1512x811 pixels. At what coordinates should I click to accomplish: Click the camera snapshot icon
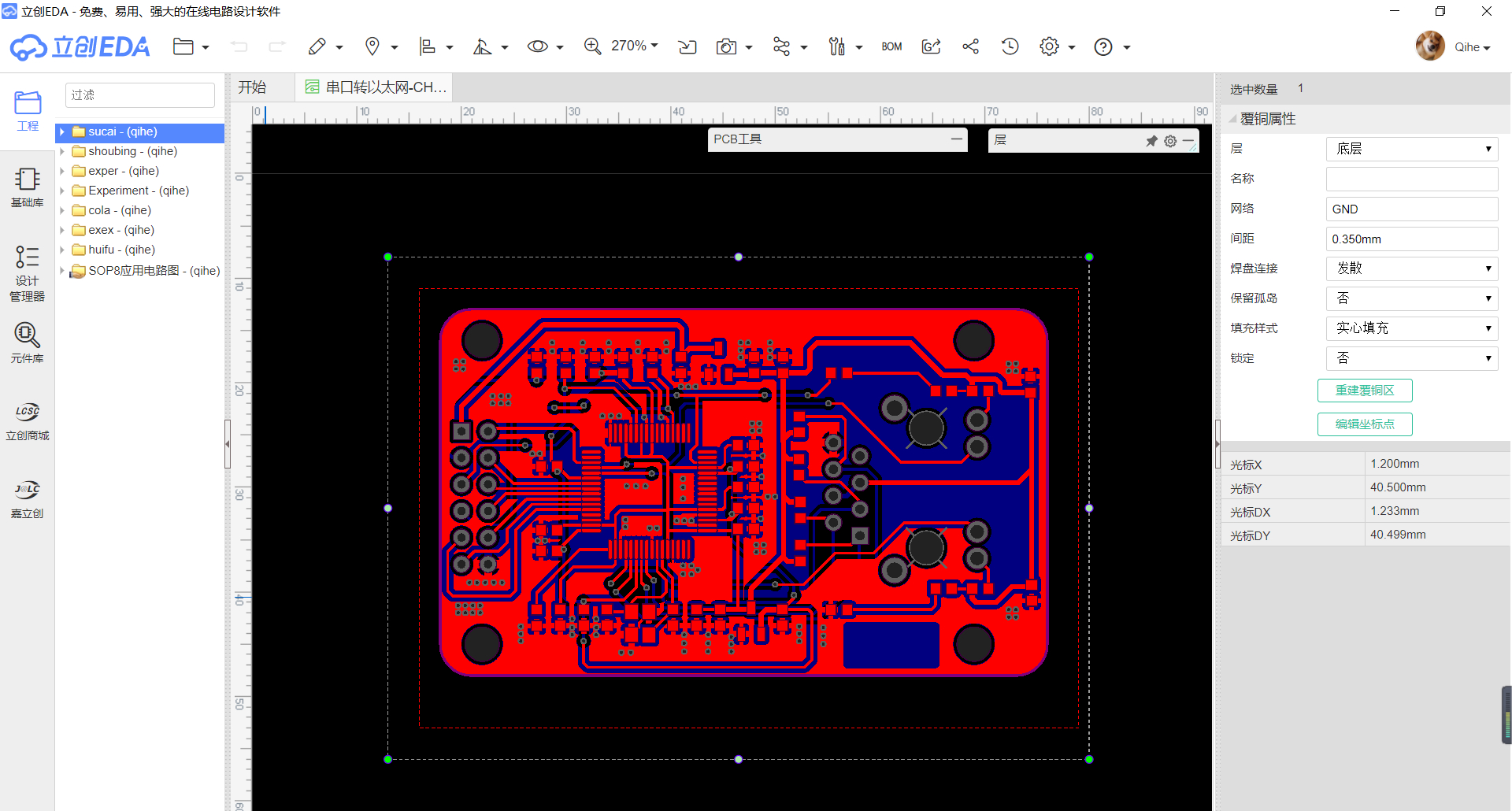726,46
